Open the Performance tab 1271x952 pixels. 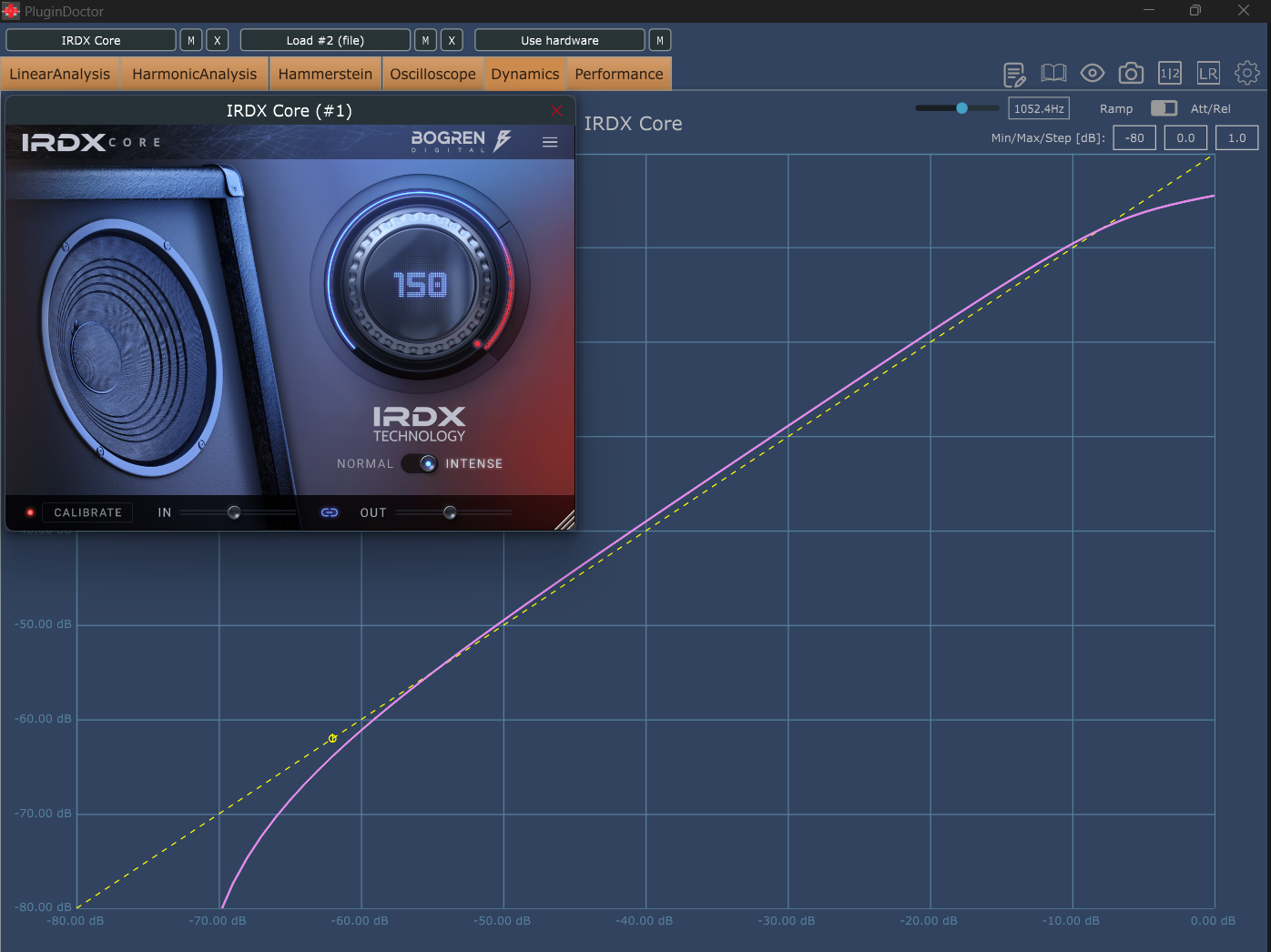pos(619,74)
